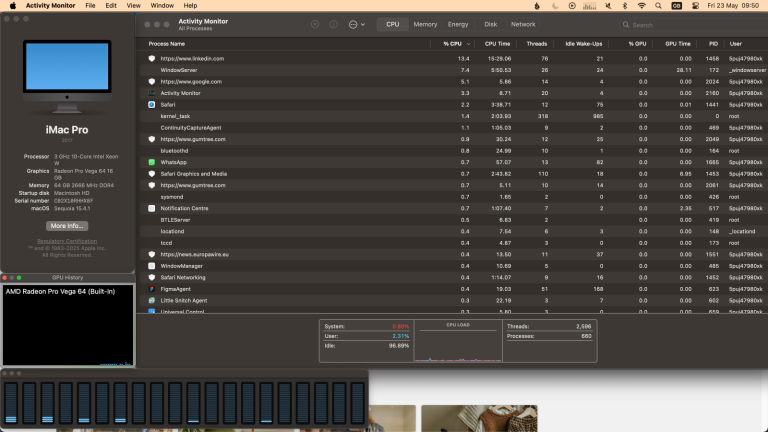Open the Regulatory Certification link
The height and width of the screenshot is (432, 768).
pyautogui.click(x=67, y=241)
